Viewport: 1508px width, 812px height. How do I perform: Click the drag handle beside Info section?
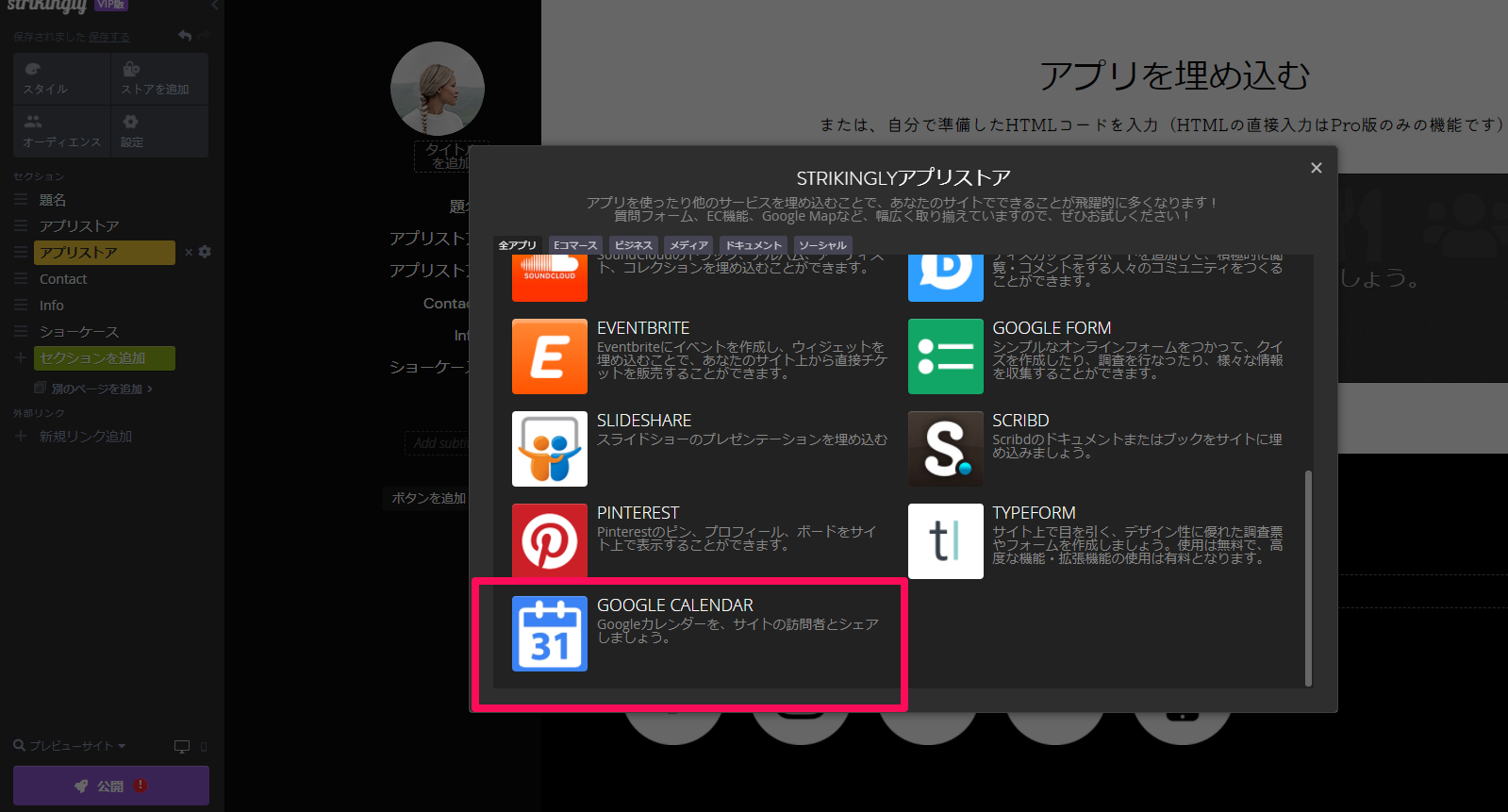21,306
